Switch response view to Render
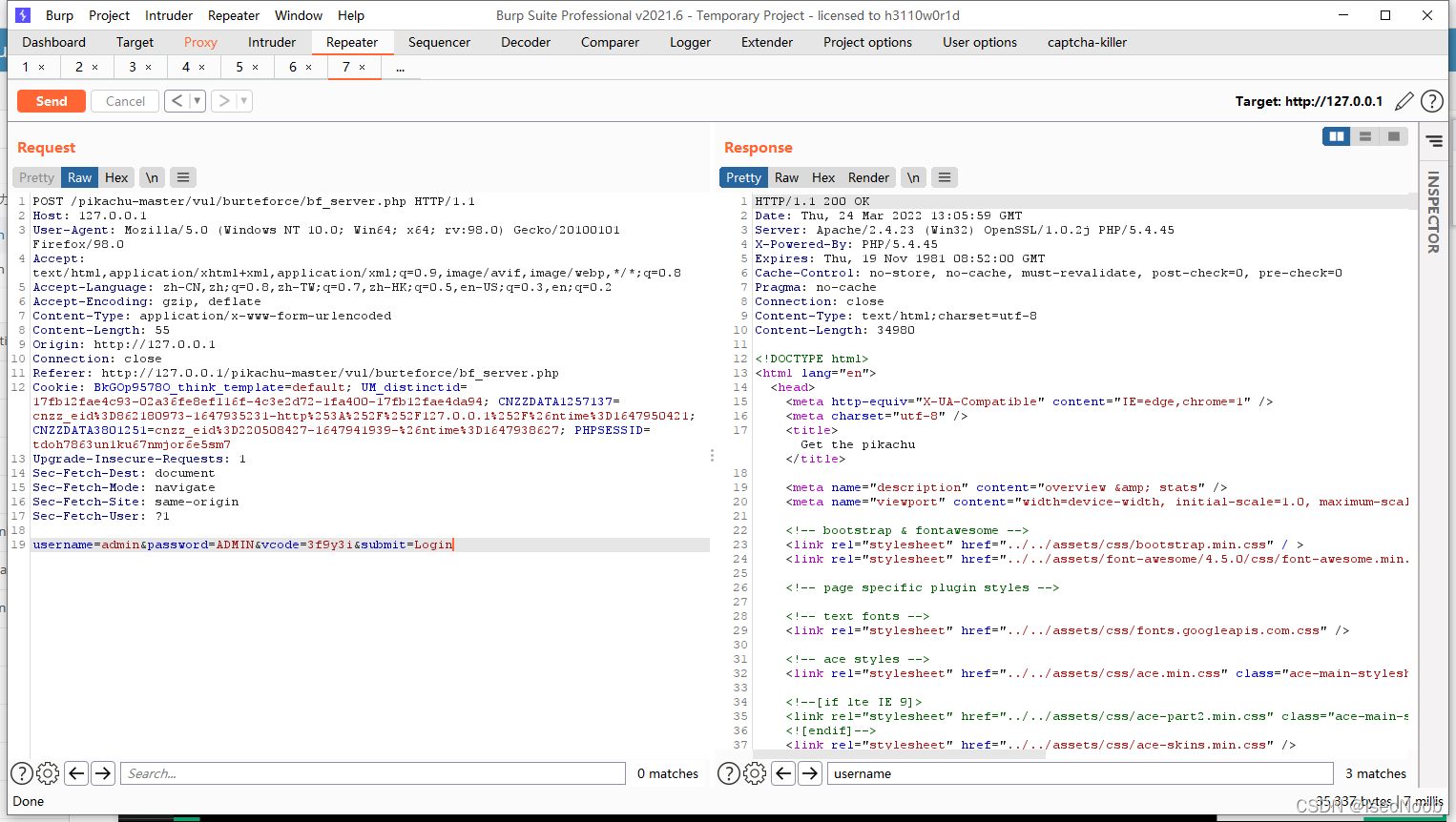Image resolution: width=1456 pixels, height=822 pixels. click(868, 177)
